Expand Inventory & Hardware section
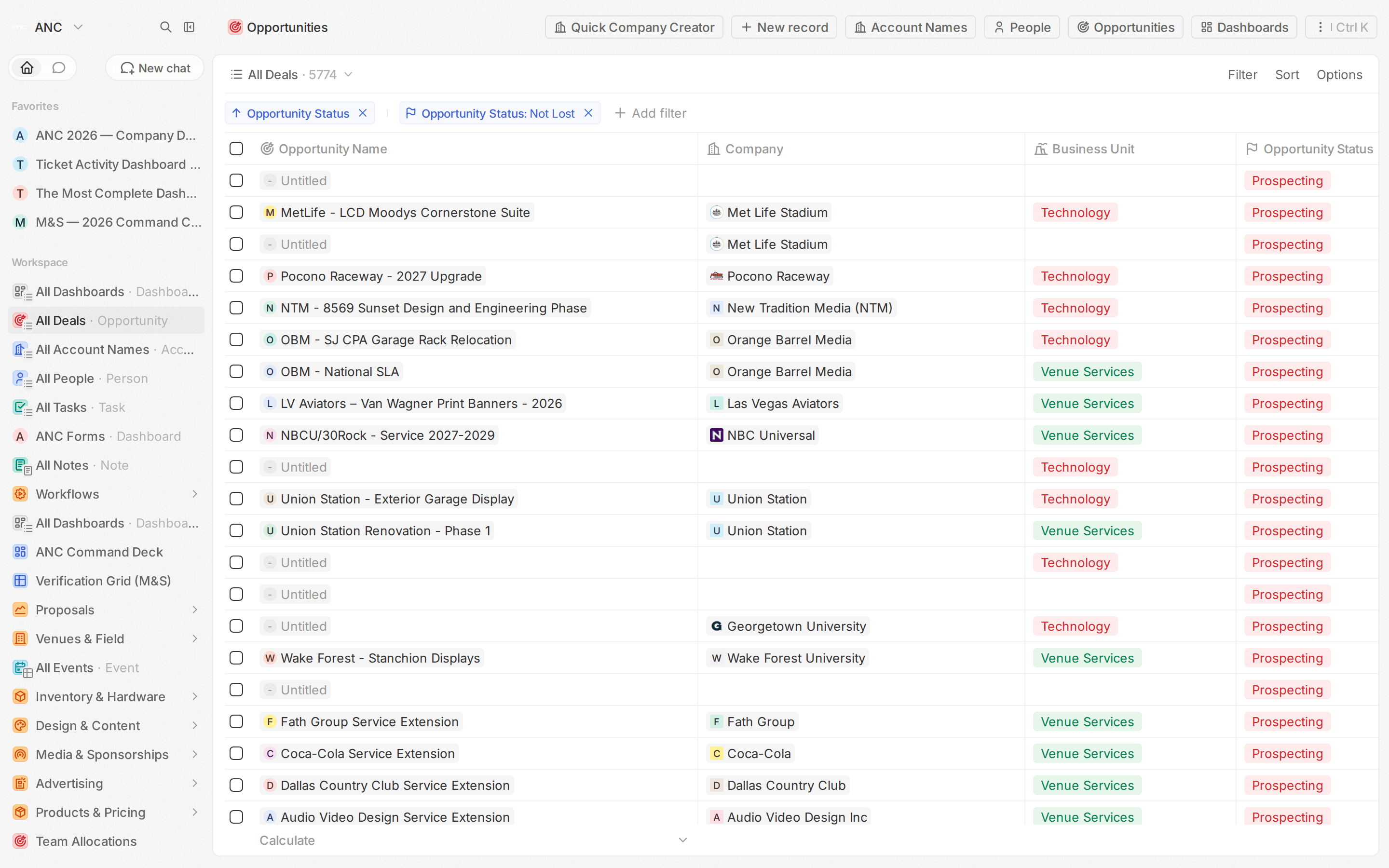The width and height of the screenshot is (1389, 868). point(194,696)
